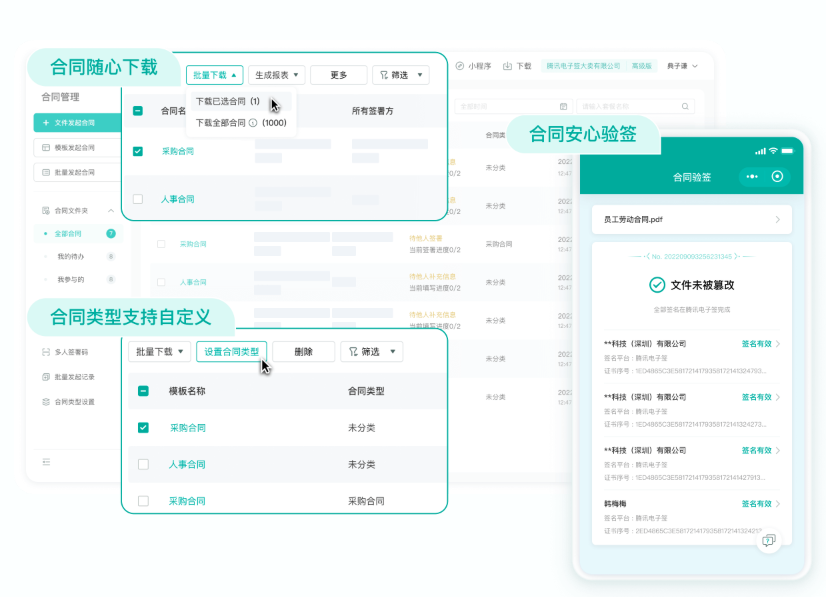
Task: Check background row 人事合同 checkbox
Action: [x=161, y=282]
